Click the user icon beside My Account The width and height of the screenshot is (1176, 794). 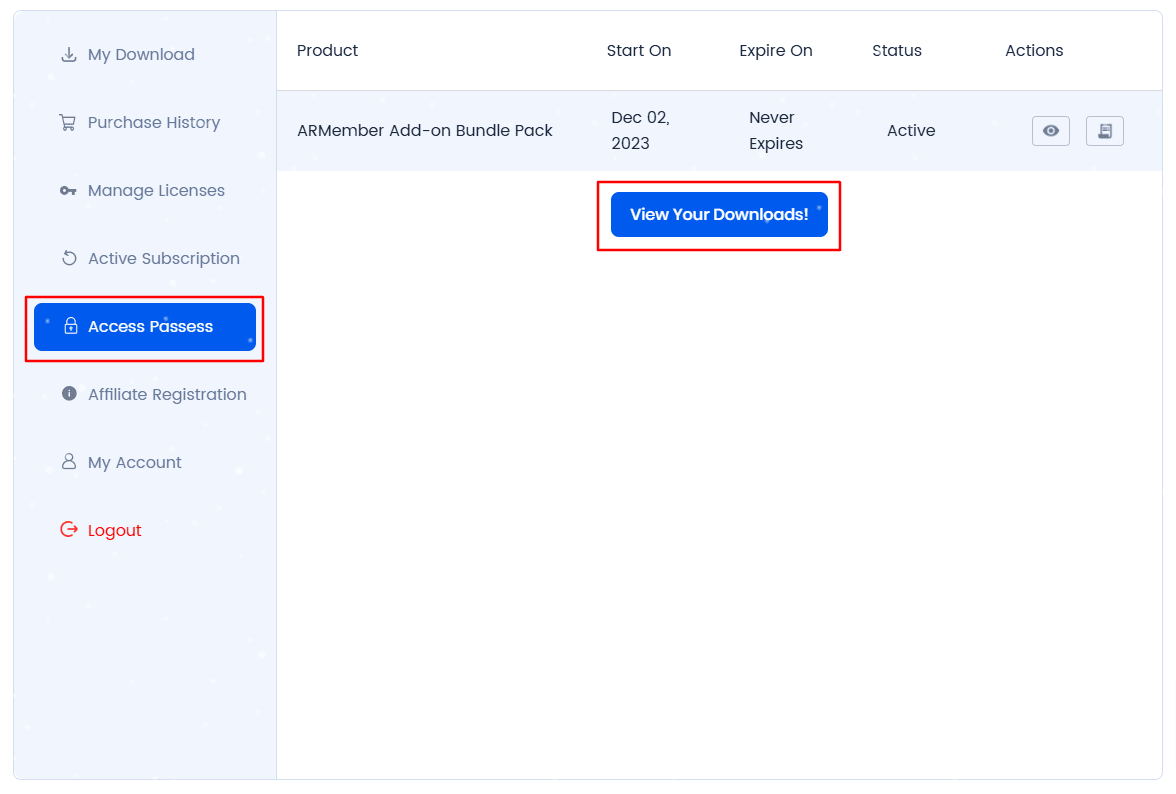pyautogui.click(x=68, y=461)
